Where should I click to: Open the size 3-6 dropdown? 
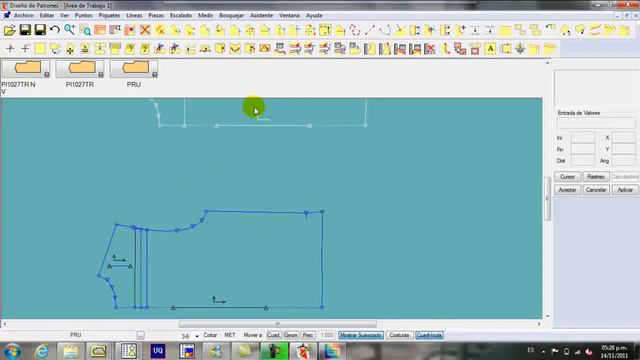click(x=197, y=336)
